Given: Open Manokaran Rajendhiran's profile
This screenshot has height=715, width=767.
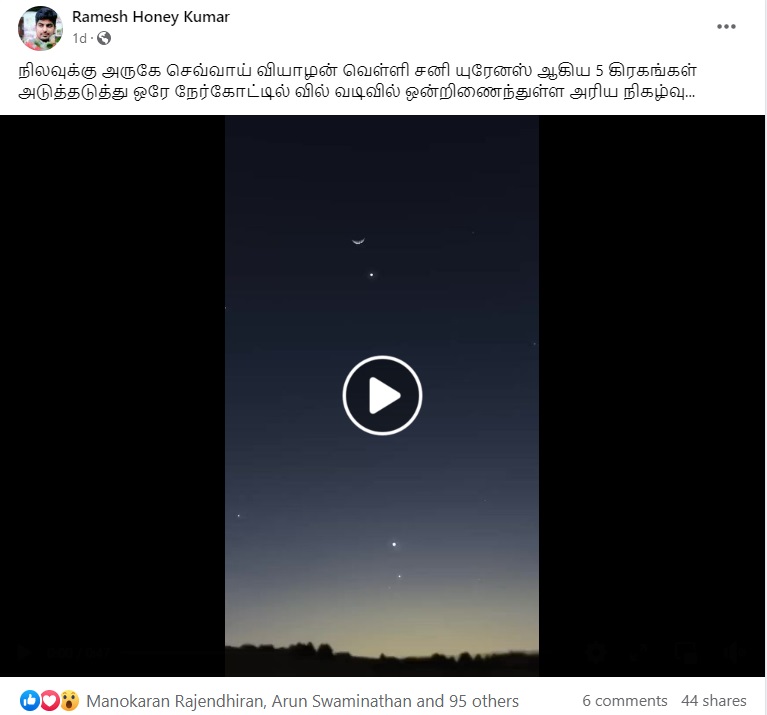Looking at the screenshot, I should 175,701.
